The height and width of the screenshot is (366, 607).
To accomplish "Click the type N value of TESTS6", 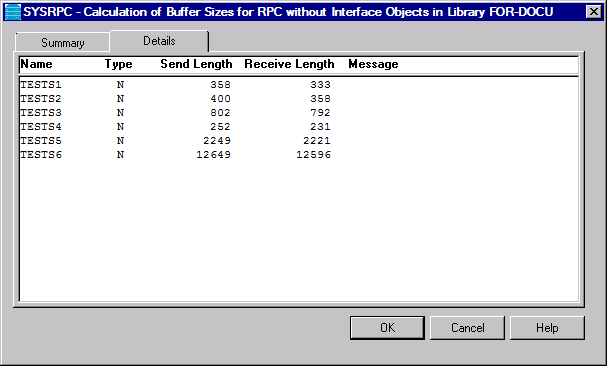I will click(x=120, y=155).
